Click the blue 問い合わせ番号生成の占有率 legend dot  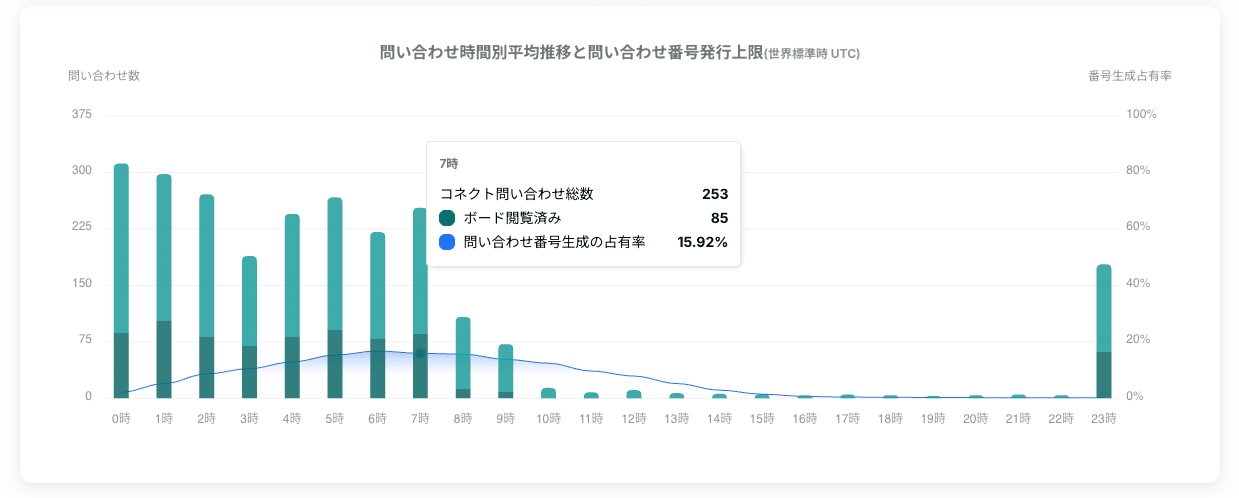tap(447, 242)
